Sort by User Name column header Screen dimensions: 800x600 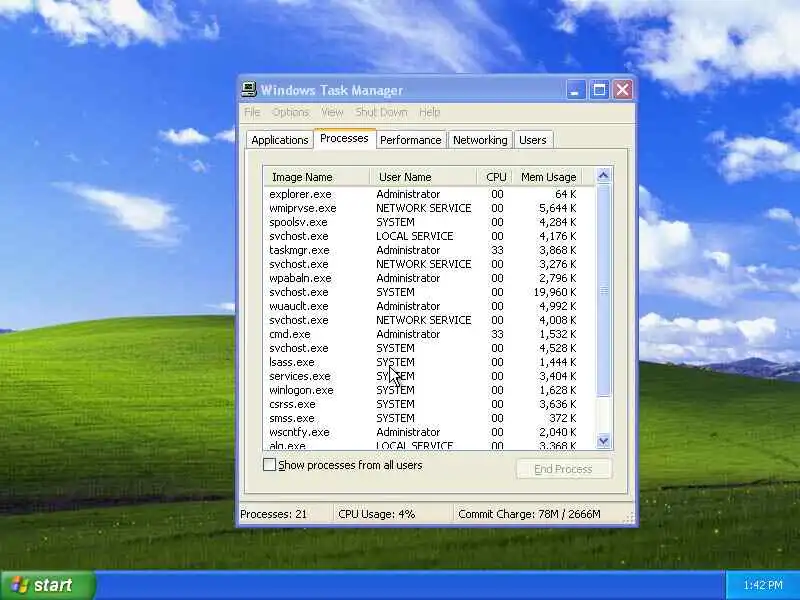point(423,177)
